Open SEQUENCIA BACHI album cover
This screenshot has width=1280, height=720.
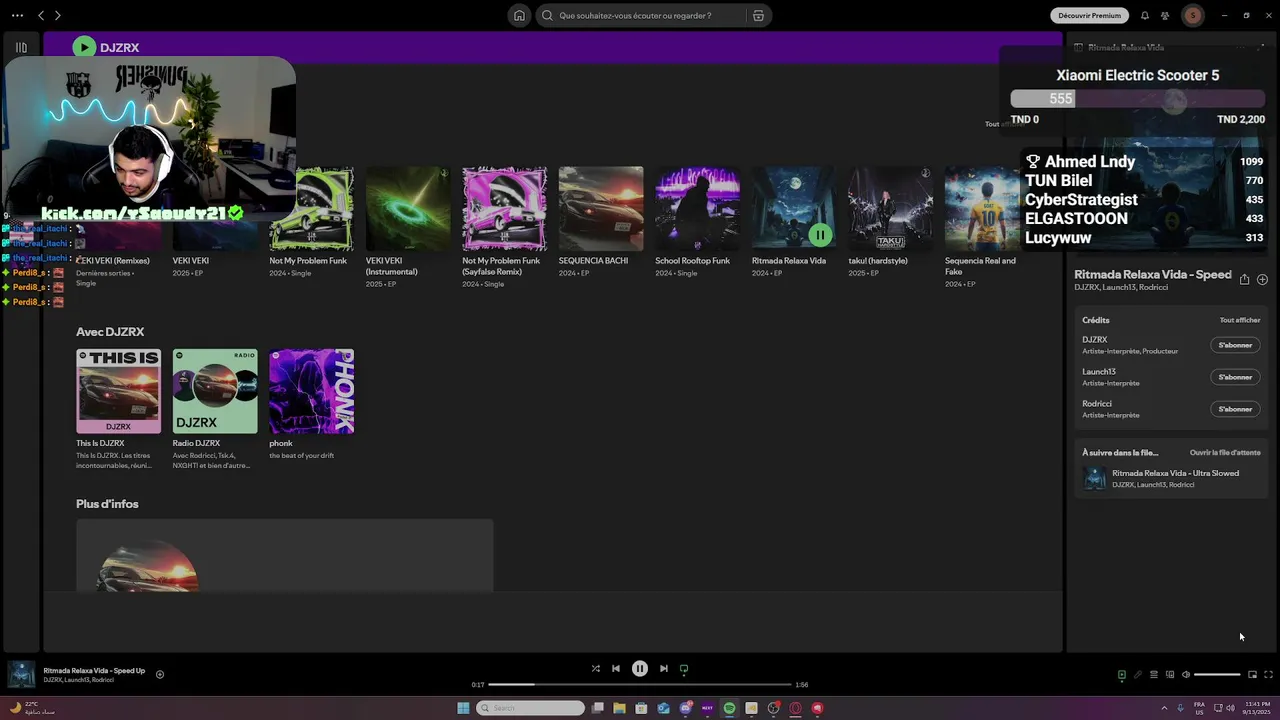tap(601, 209)
